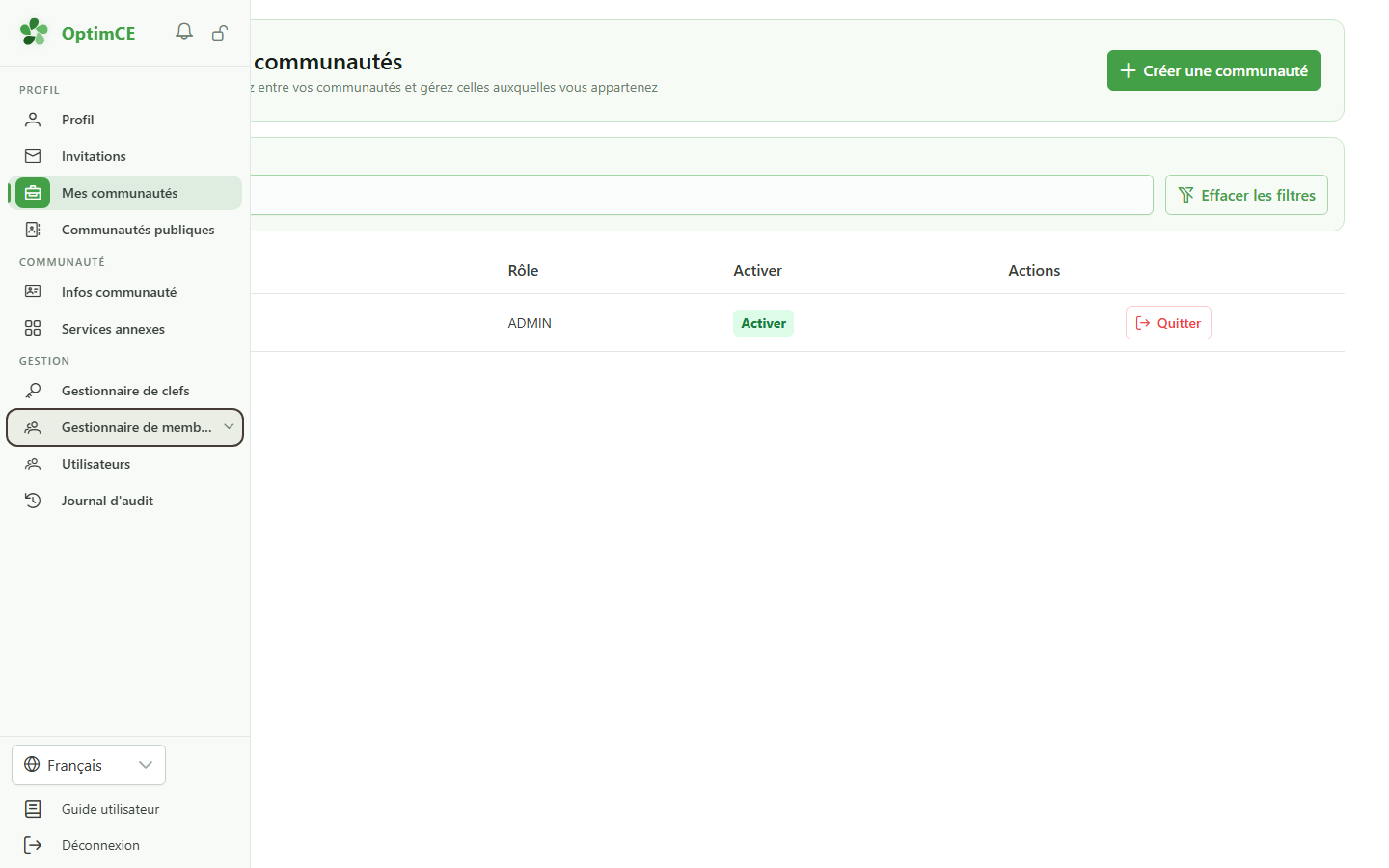Image resolution: width=1389 pixels, height=868 pixels.
Task: Click the globe icon in language selector
Action: click(32, 765)
